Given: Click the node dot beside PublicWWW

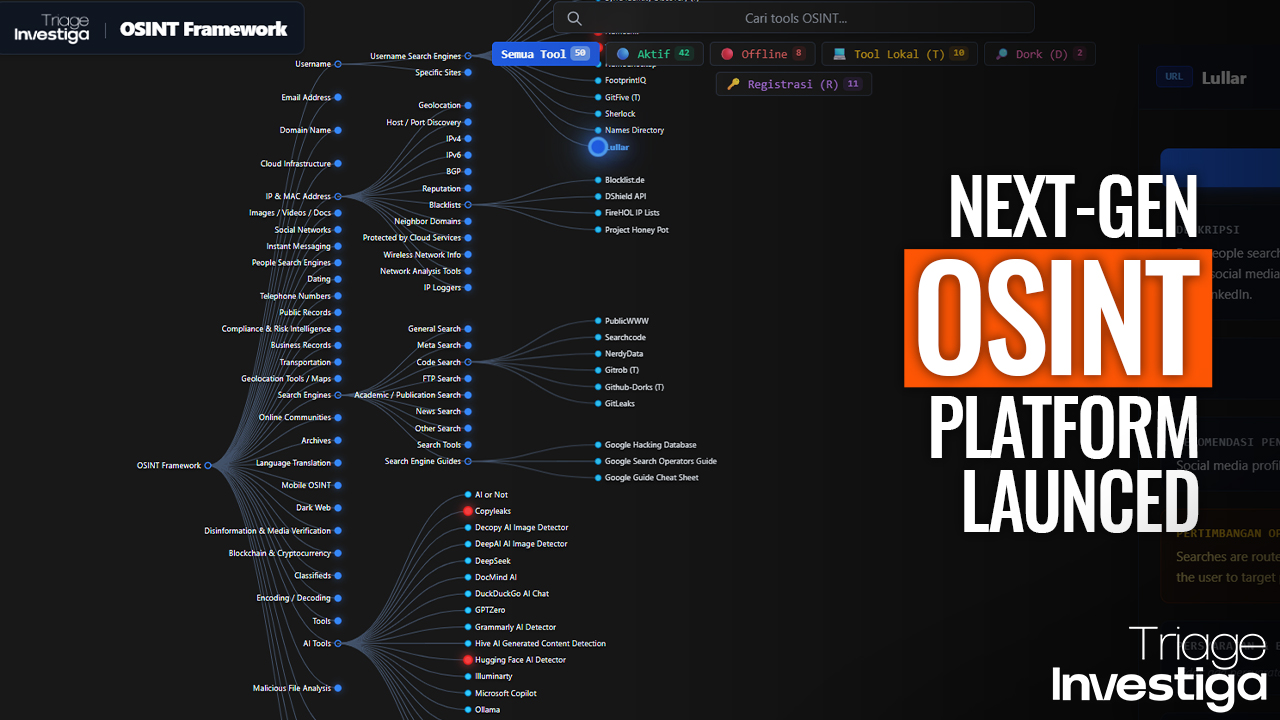Looking at the screenshot, I should (x=598, y=321).
